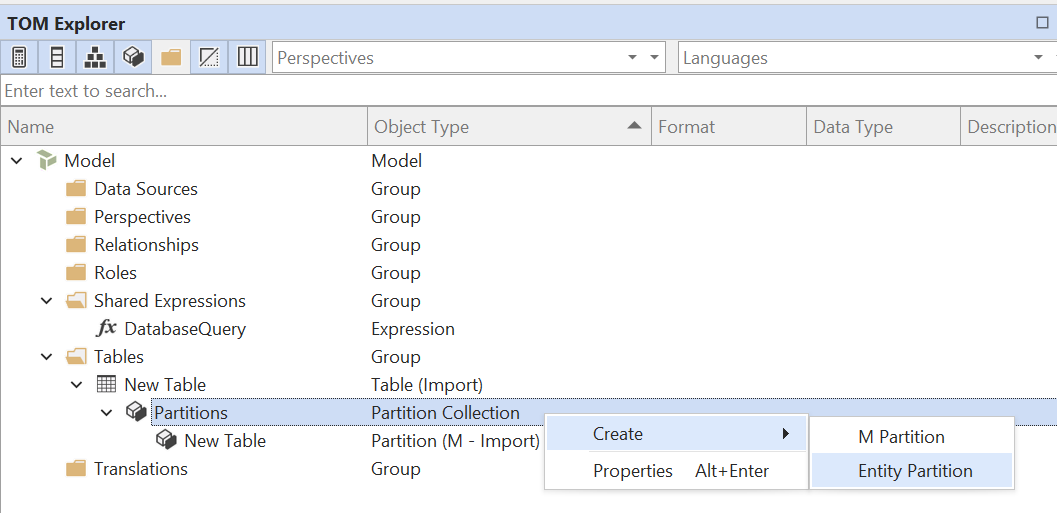1057x513 pixels.
Task: Open the Languages dropdown
Action: [1037, 58]
